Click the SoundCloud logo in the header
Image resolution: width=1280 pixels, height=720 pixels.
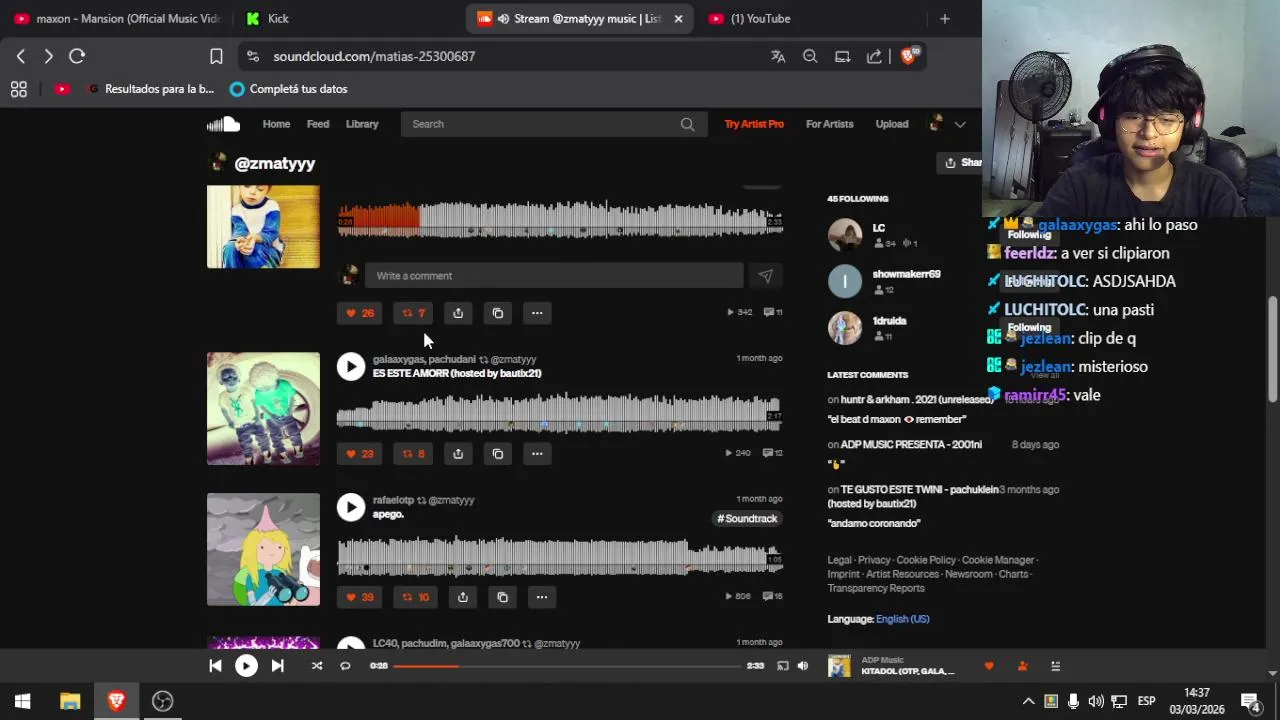point(223,124)
